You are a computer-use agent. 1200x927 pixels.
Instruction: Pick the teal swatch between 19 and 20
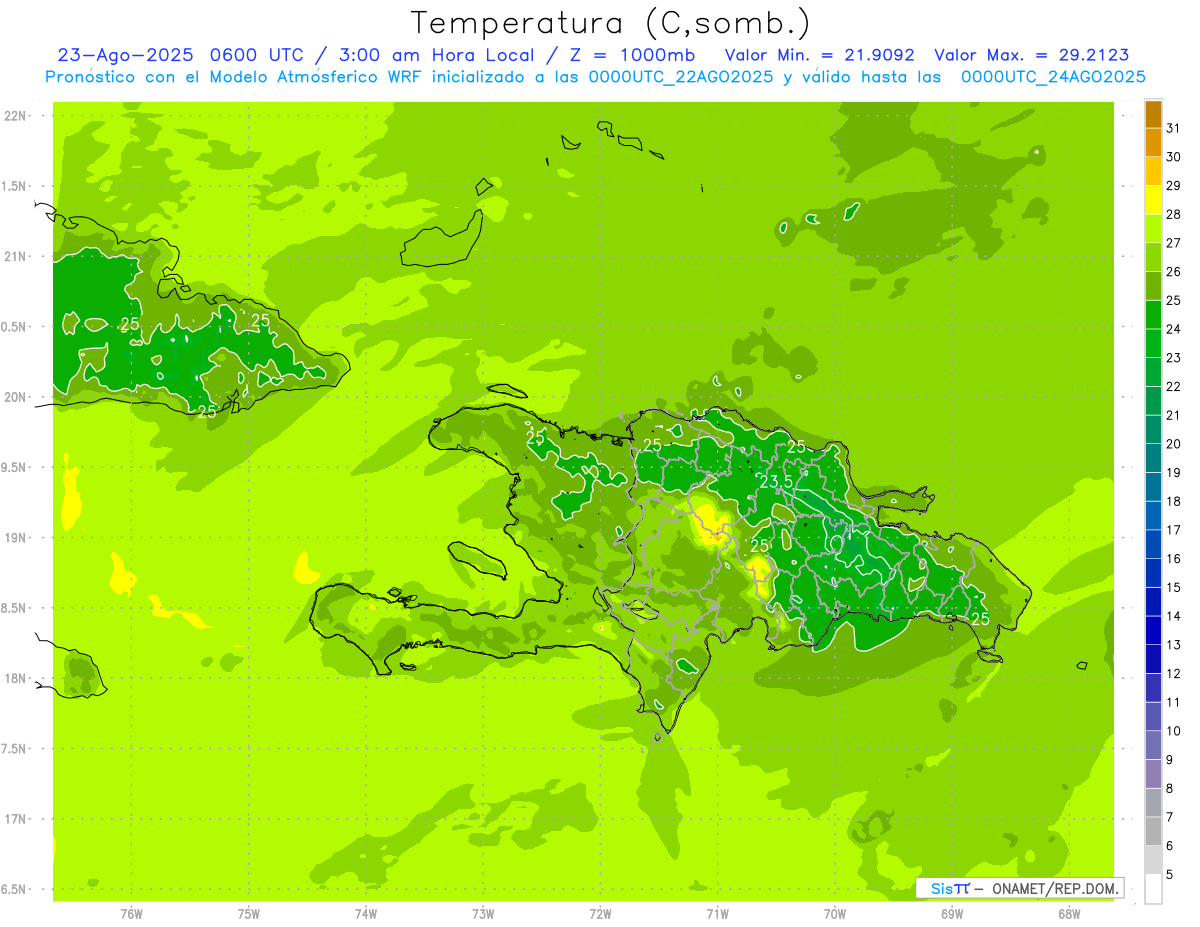(1153, 458)
